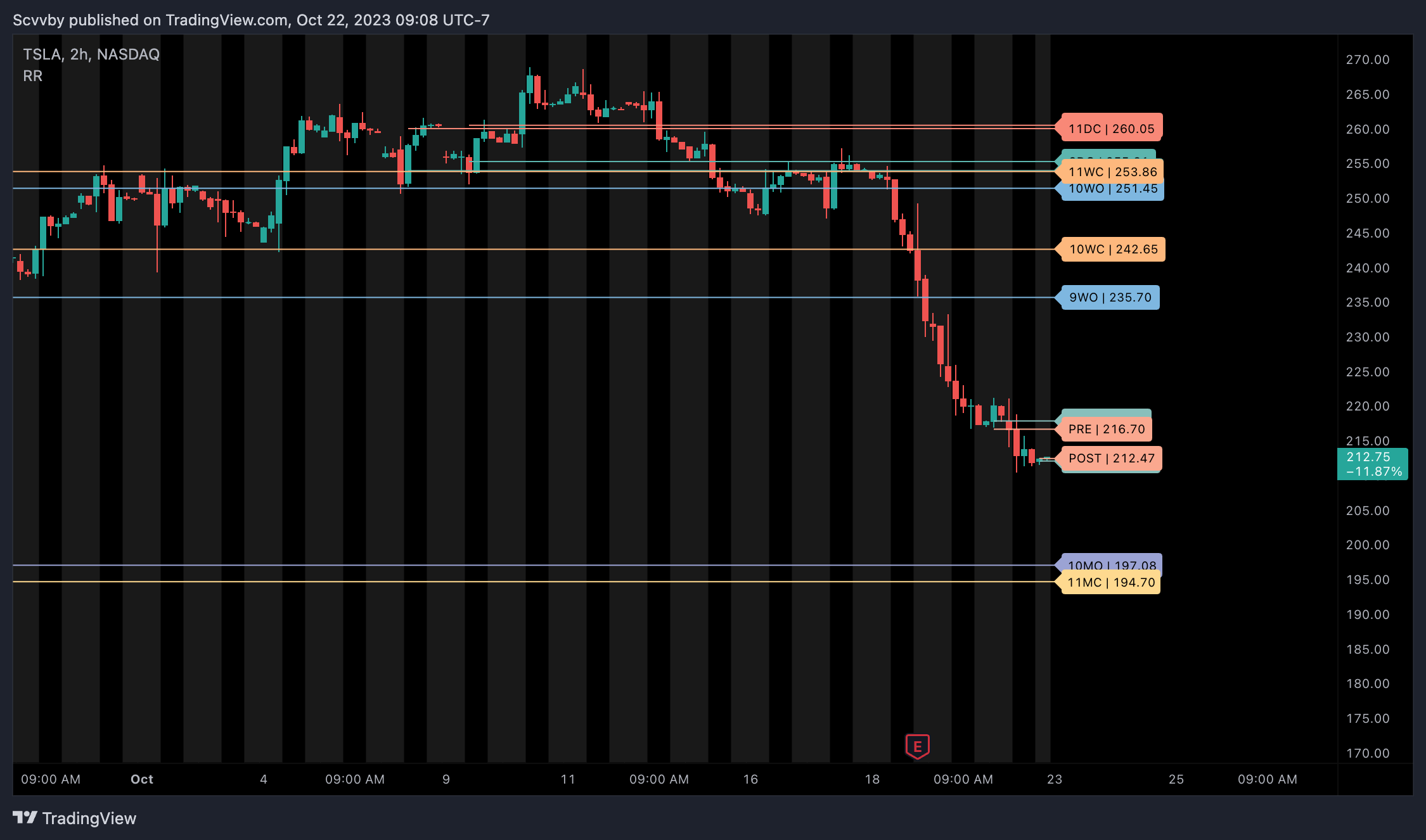Click the '25' date label on time axis

pyautogui.click(x=1176, y=779)
